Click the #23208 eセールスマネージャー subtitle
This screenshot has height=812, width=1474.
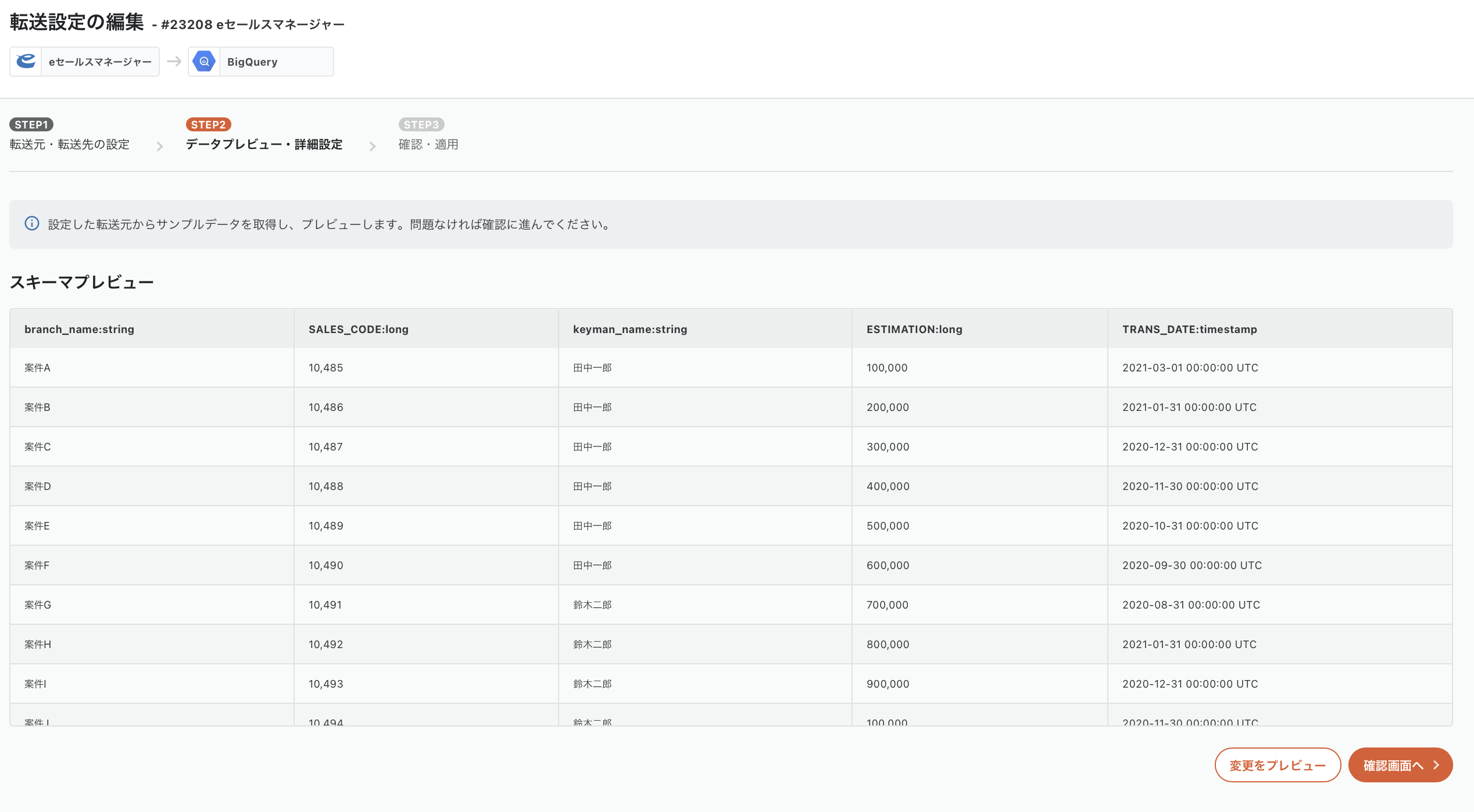pos(253,24)
